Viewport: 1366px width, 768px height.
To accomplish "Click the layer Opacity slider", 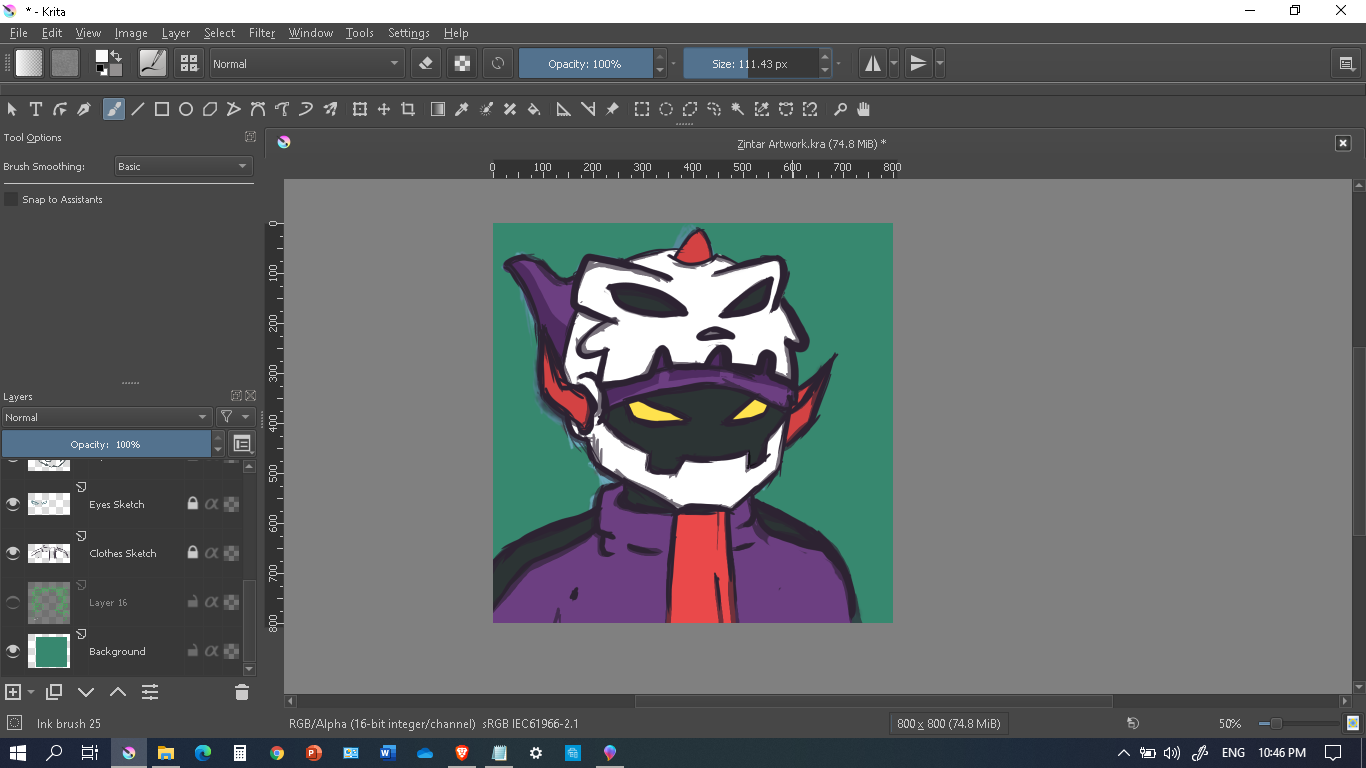I will pos(106,444).
